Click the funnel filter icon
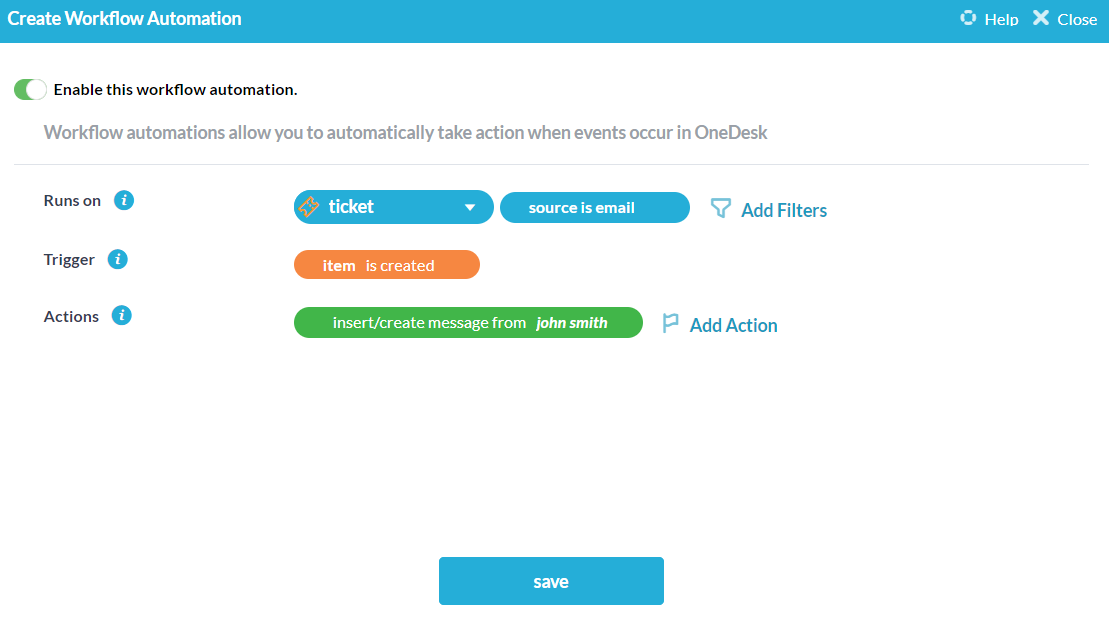The width and height of the screenshot is (1109, 627). 720,208
